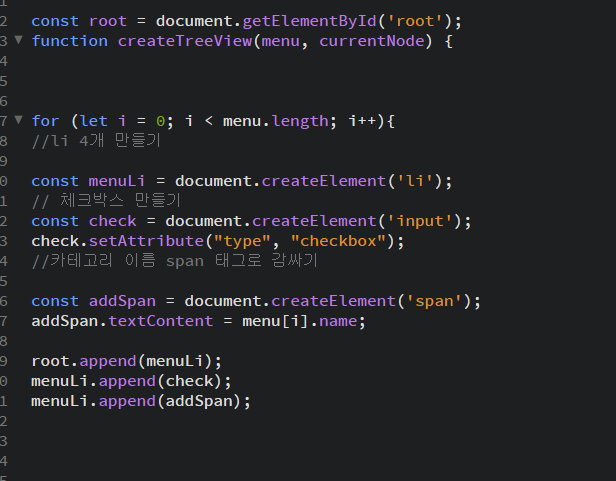Click the 'getElementById' method call
The width and height of the screenshot is (616, 481).
coord(310,21)
